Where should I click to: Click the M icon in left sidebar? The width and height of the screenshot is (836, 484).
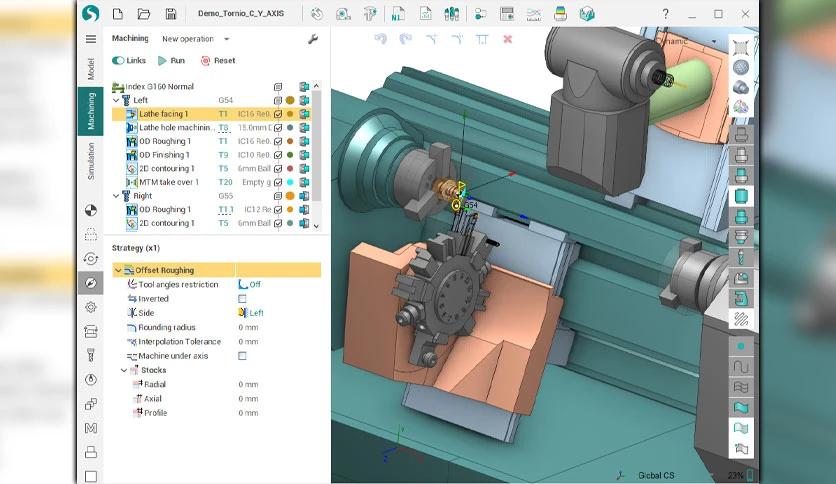(91, 428)
